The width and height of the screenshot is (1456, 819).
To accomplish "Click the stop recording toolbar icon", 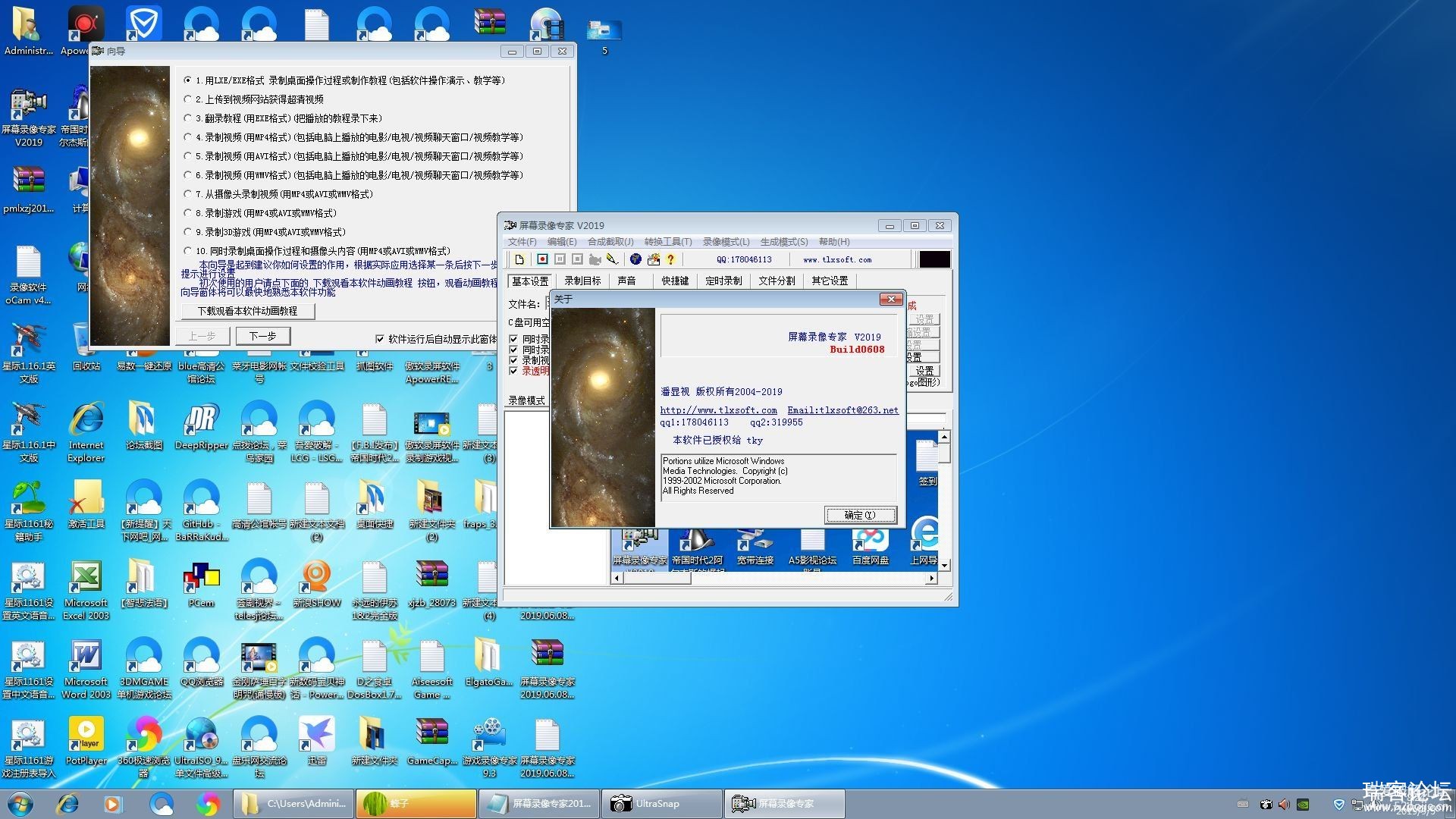I will [577, 259].
